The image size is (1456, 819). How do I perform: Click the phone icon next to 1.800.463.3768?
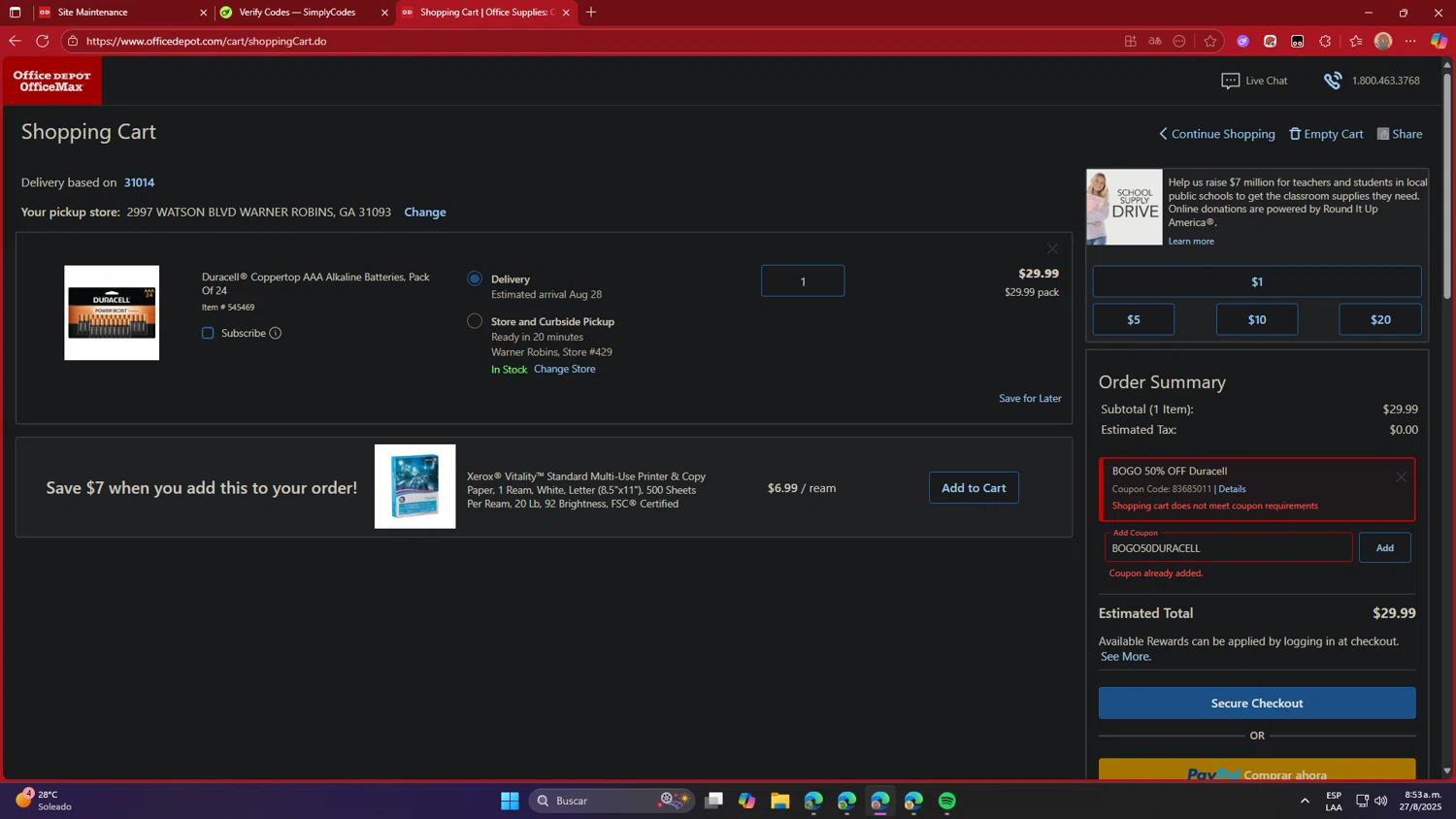[x=1333, y=81]
